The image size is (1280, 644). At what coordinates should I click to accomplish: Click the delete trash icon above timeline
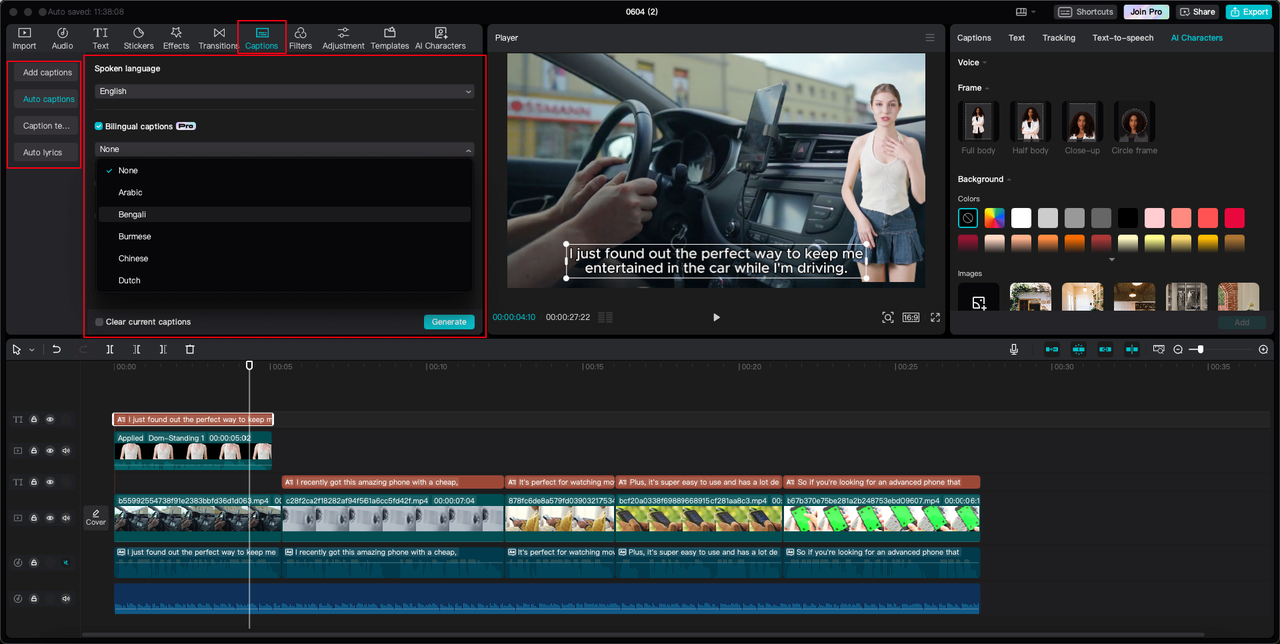pyautogui.click(x=190, y=349)
